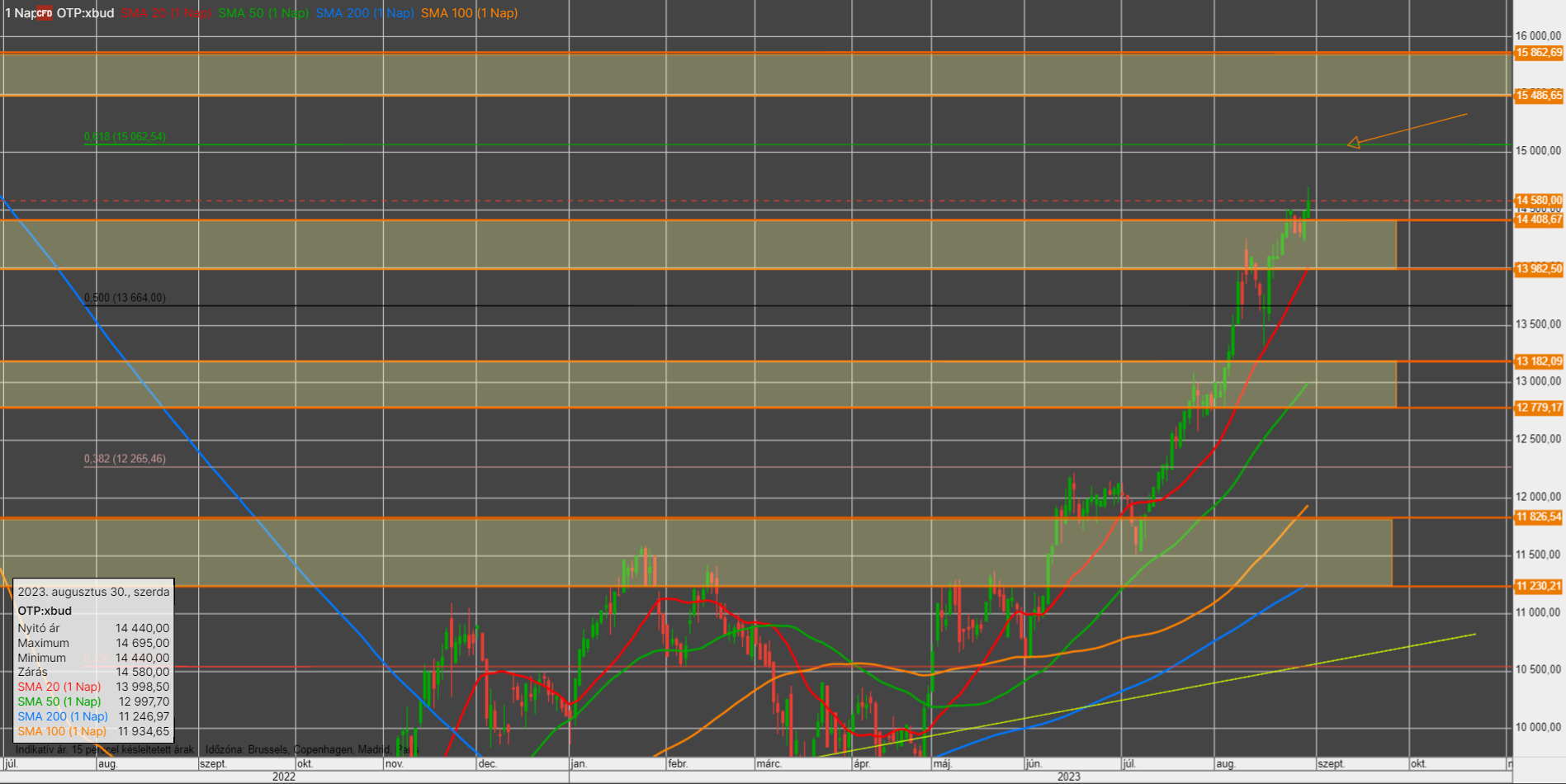Click the 2022 year on time axis
The width and height of the screenshot is (1566, 784).
point(284,777)
